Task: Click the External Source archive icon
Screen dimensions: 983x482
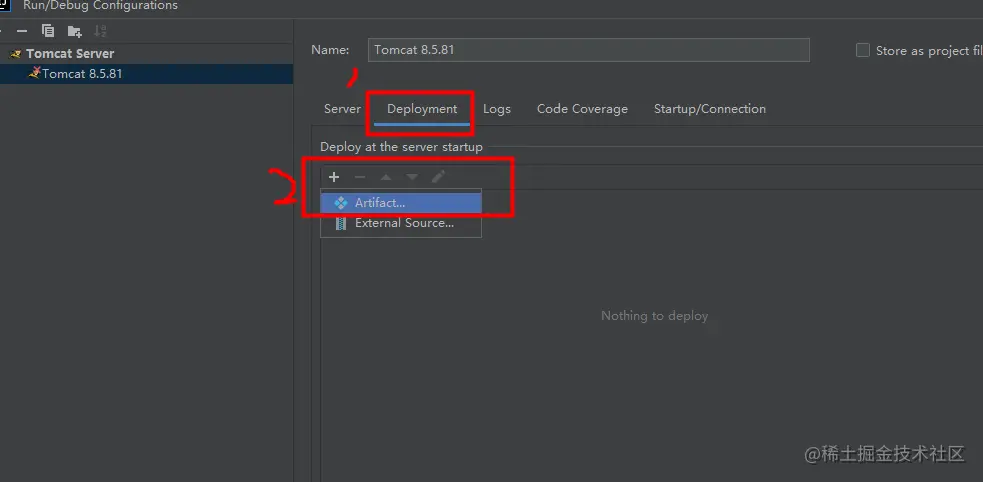Action: [x=340, y=223]
